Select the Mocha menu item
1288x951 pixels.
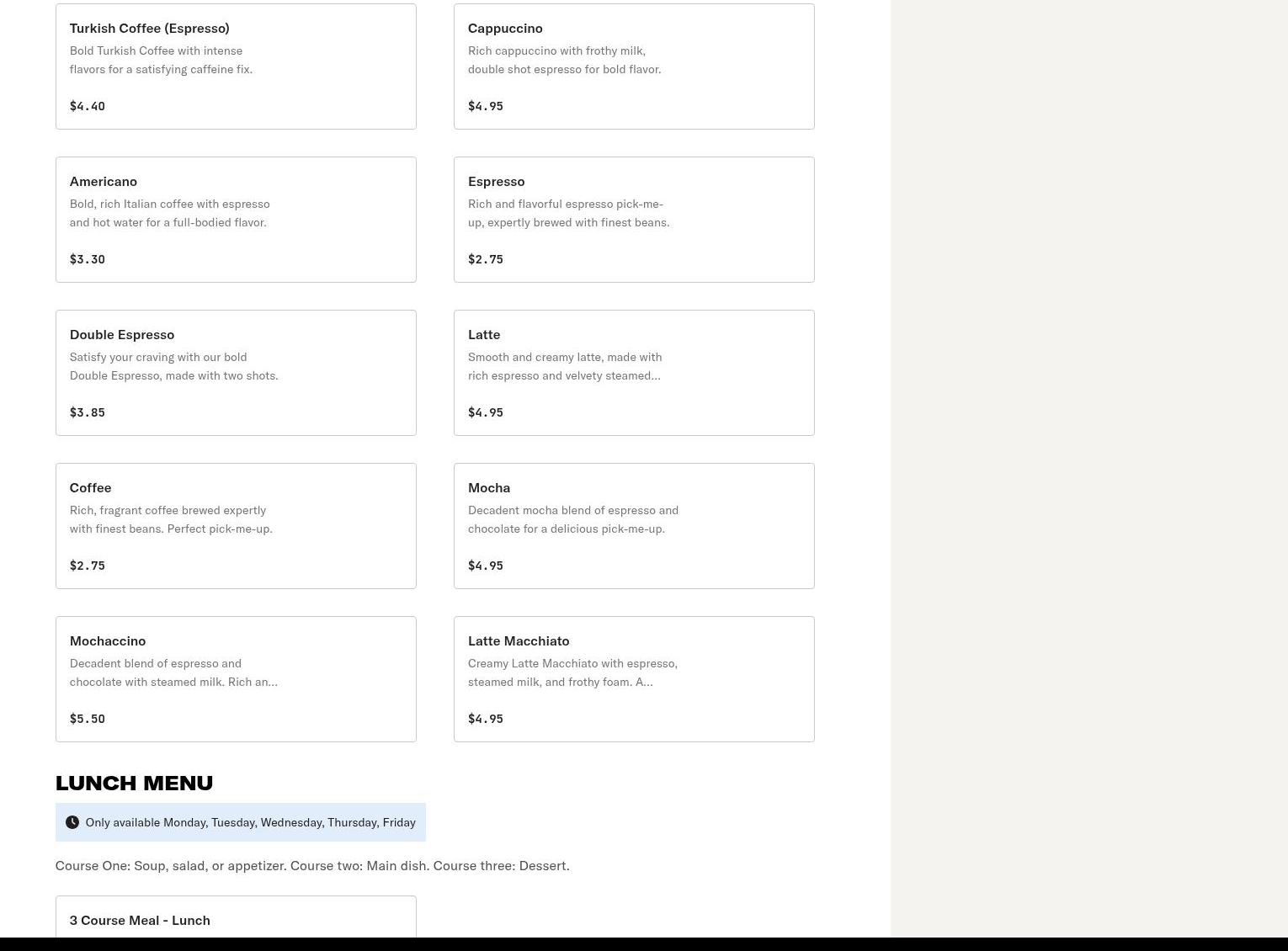[x=633, y=526]
